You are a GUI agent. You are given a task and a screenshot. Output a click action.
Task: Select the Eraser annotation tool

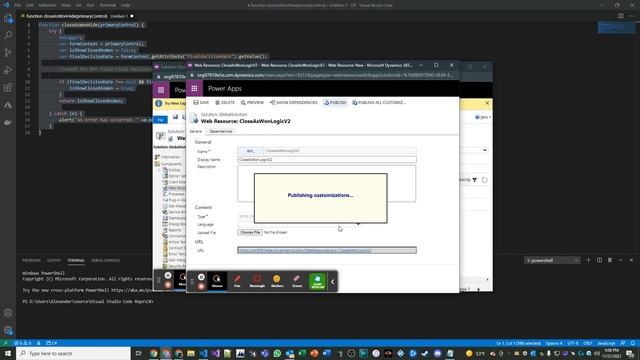pos(297,280)
